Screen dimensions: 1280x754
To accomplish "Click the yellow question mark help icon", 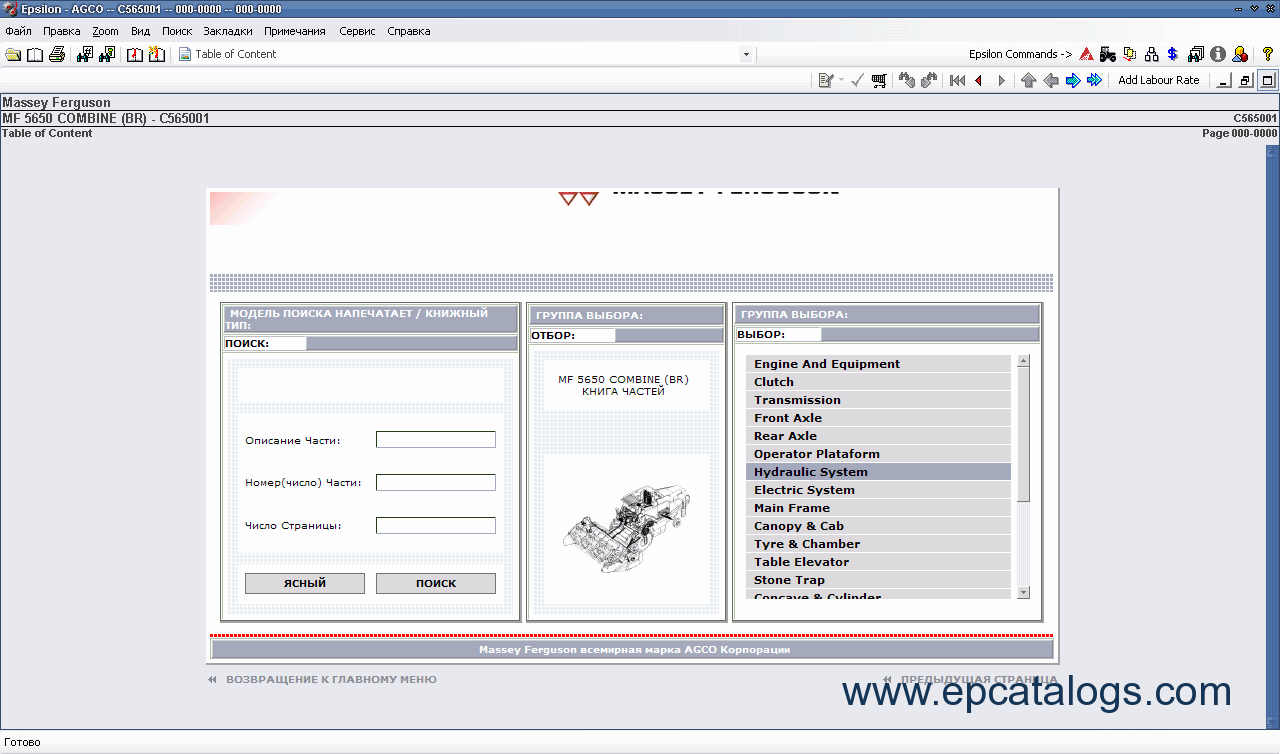I will point(1266,54).
